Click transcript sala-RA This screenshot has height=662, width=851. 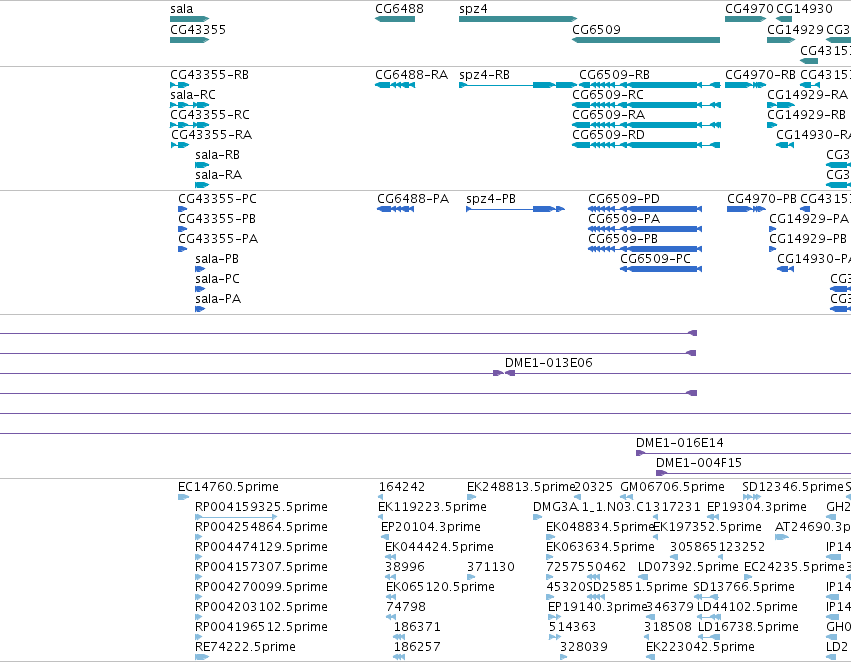tap(202, 185)
